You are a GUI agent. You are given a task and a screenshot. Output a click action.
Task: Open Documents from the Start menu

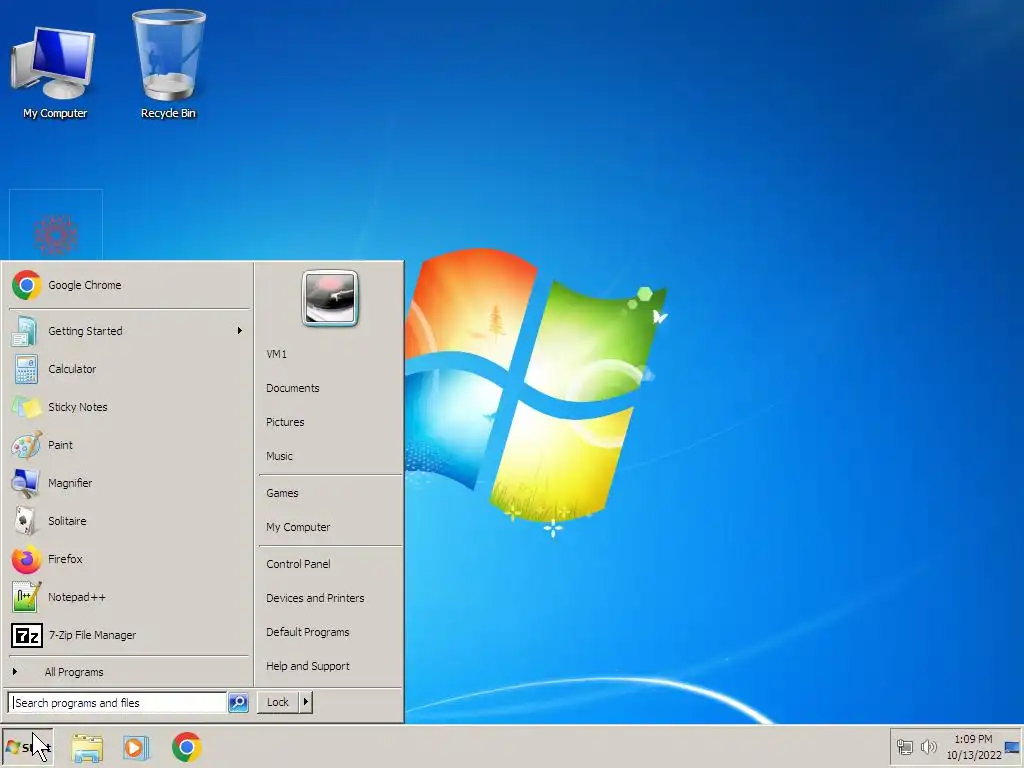point(330,388)
